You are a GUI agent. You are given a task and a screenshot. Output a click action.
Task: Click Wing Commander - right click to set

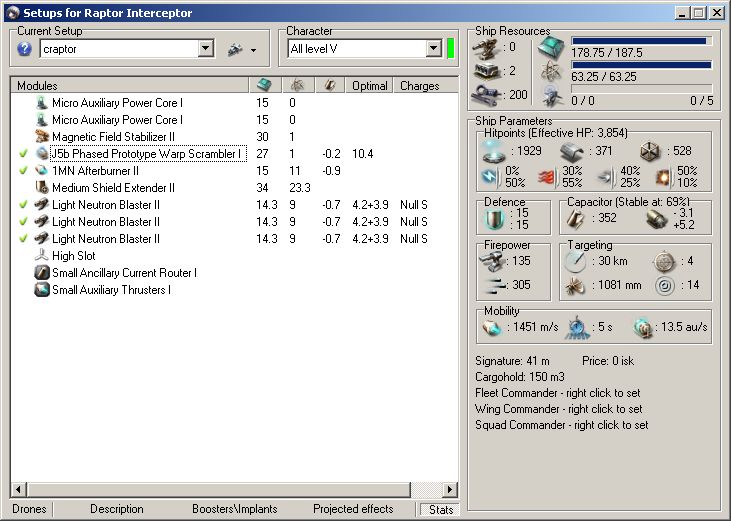pyautogui.click(x=559, y=409)
